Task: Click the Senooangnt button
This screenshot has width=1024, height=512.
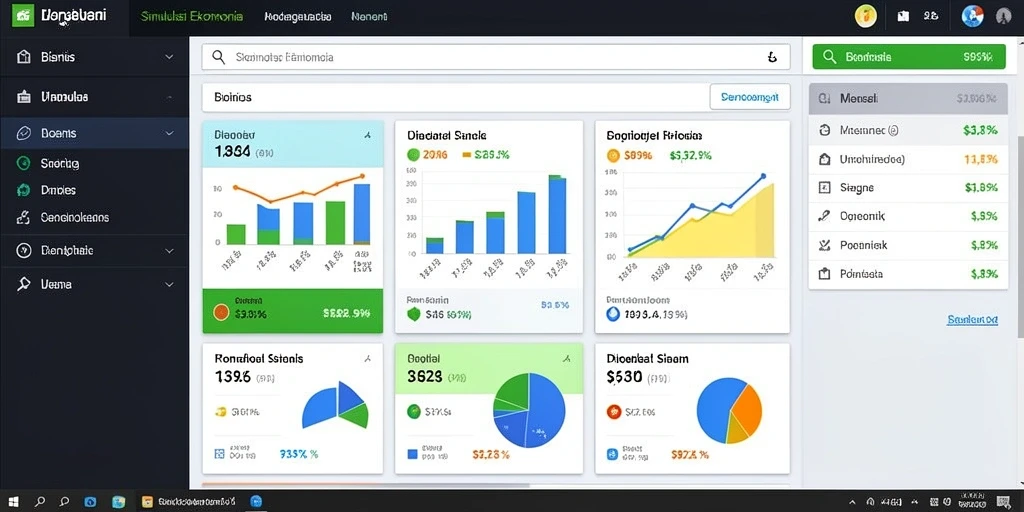Action: (750, 97)
